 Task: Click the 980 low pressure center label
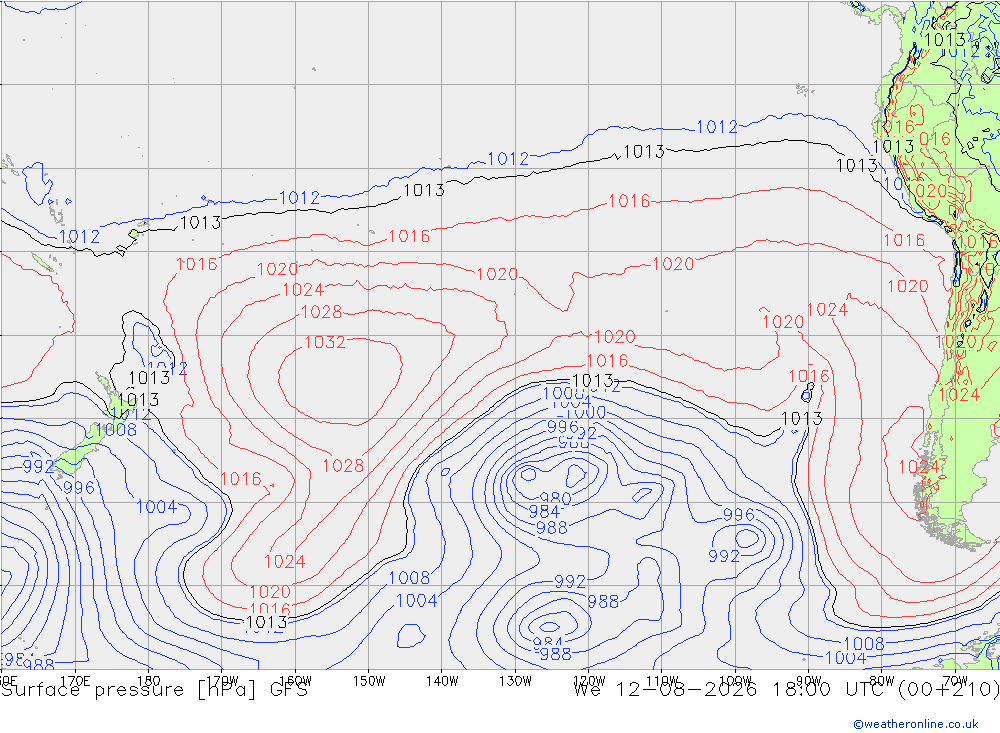(555, 498)
